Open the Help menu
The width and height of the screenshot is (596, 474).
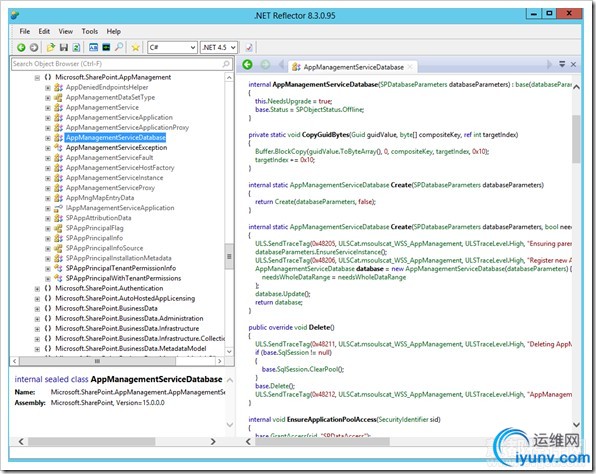tap(114, 32)
